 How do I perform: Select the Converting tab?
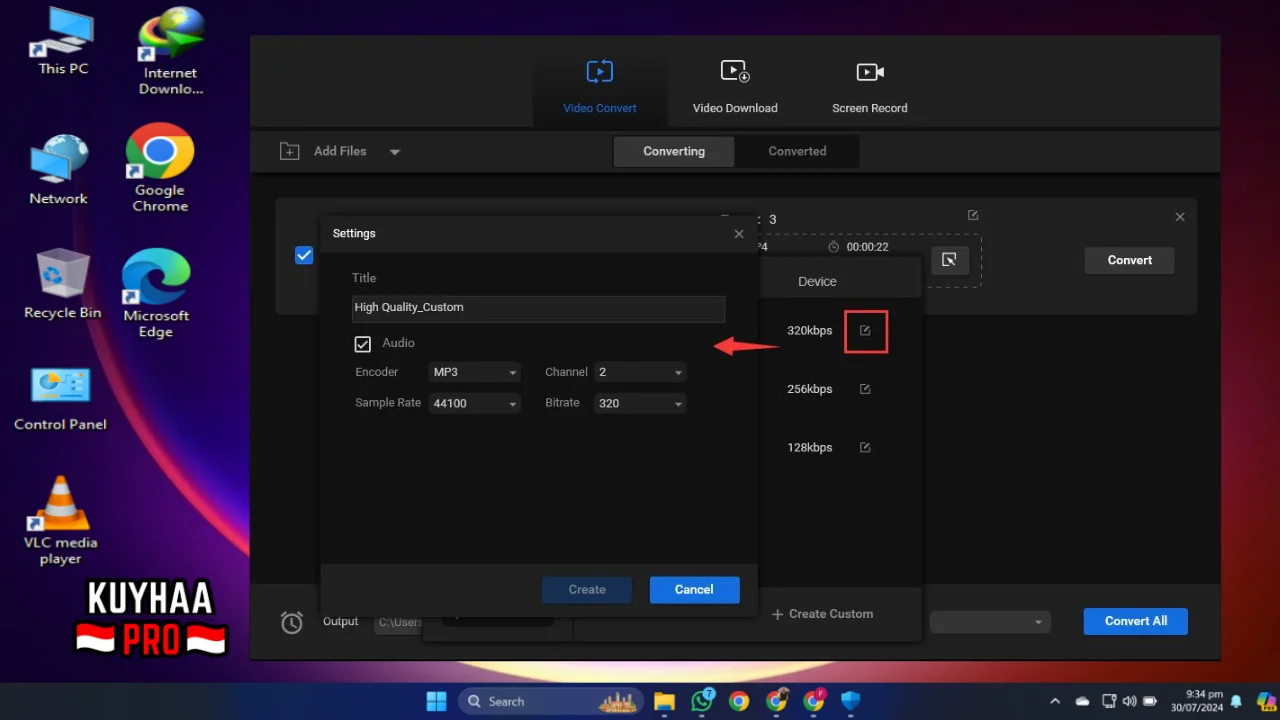click(674, 151)
